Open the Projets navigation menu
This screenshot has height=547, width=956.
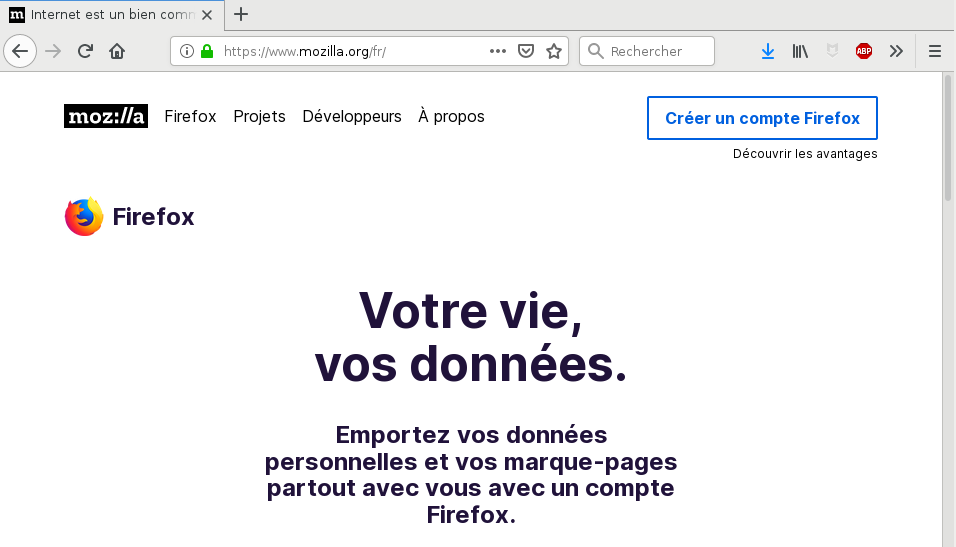[259, 116]
